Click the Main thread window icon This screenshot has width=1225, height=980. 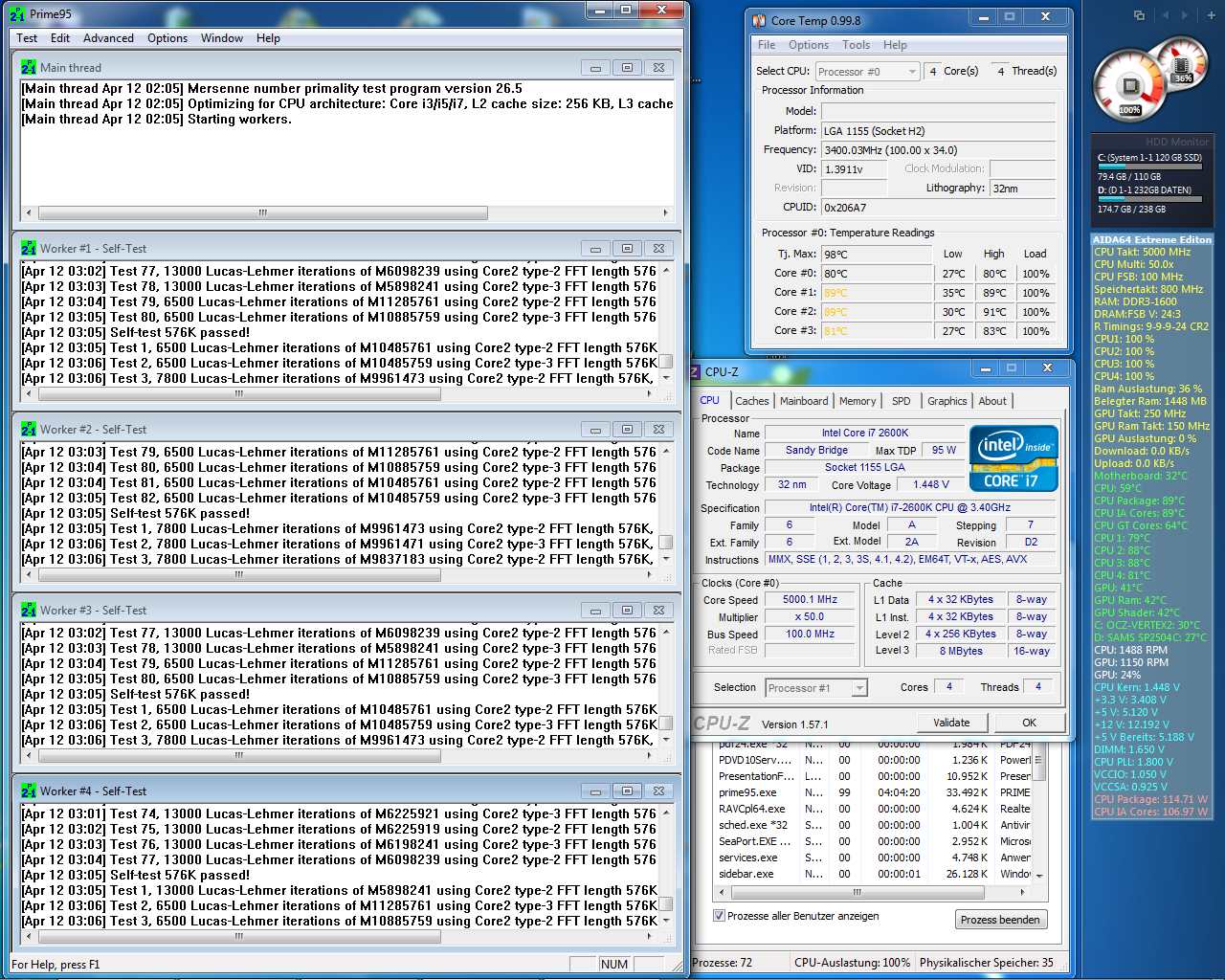pyautogui.click(x=29, y=67)
